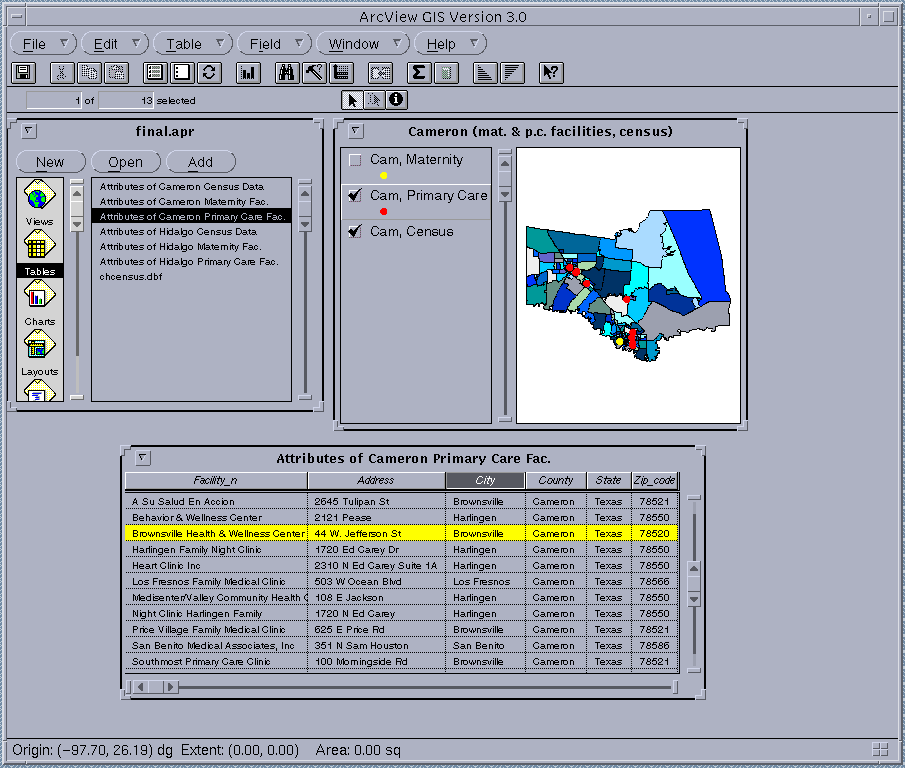Click the yellow Maternity legend symbol
Screen dimensions: 905x768
tap(384, 175)
